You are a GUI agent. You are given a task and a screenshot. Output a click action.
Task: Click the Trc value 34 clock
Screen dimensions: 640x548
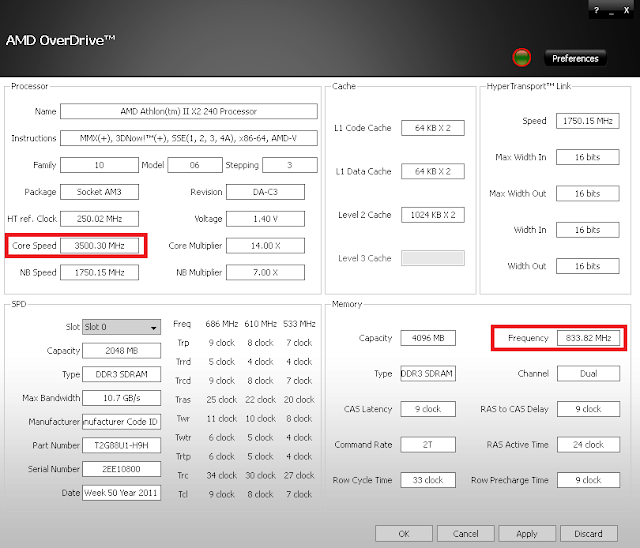pyautogui.click(x=222, y=475)
